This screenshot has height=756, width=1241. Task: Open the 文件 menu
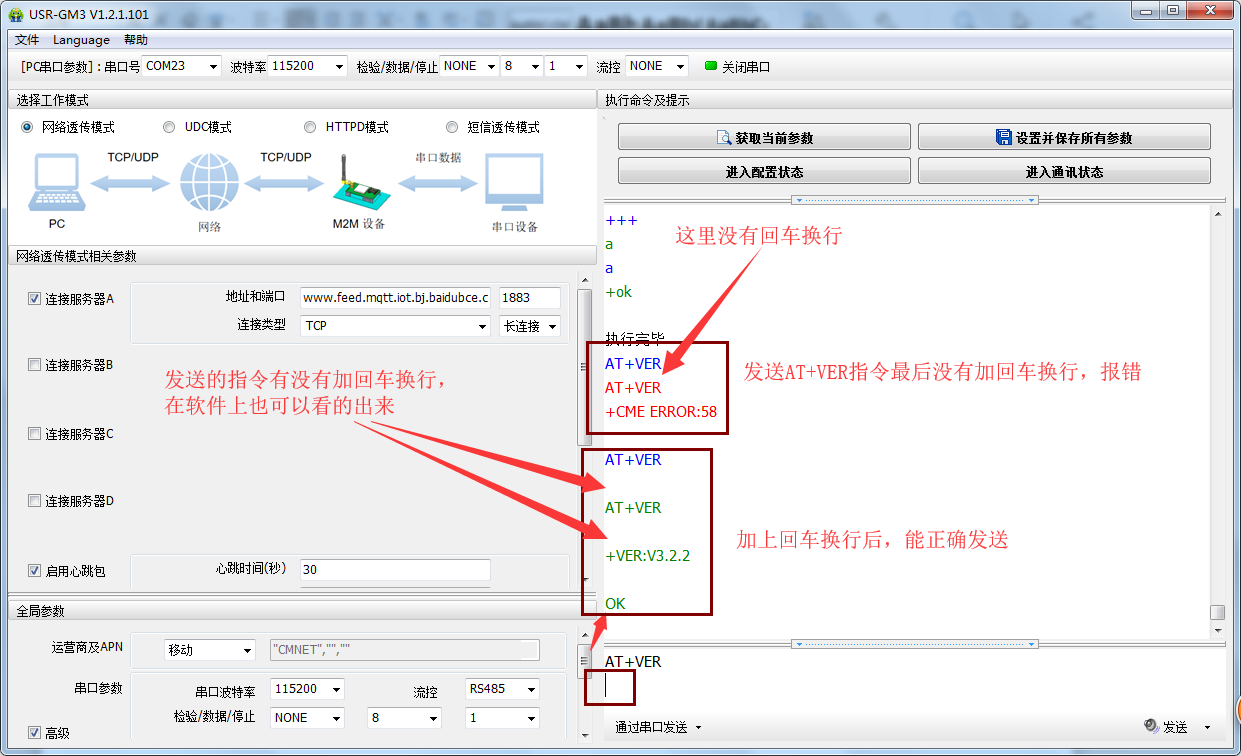tap(27, 40)
